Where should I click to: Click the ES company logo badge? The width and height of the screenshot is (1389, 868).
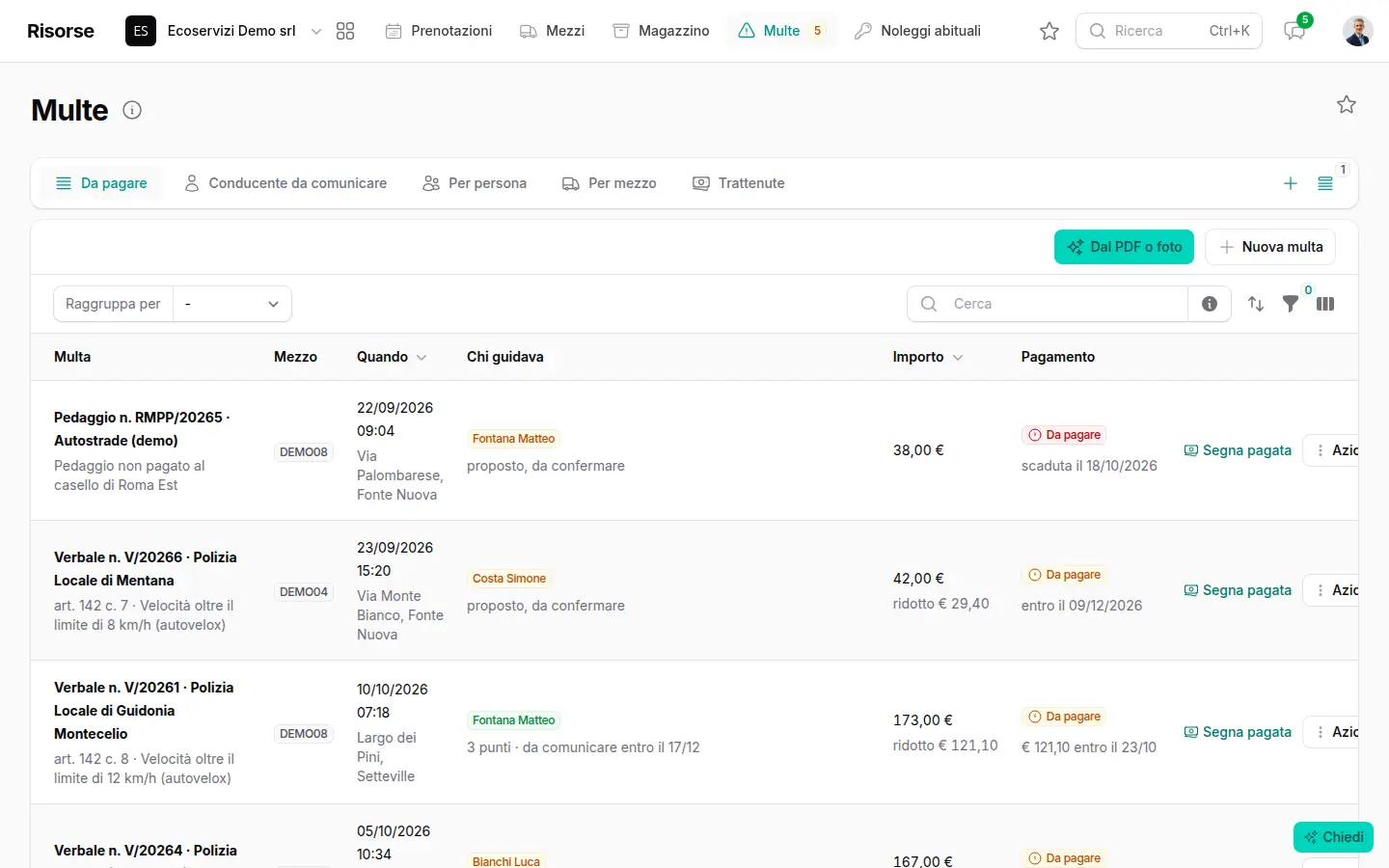pyautogui.click(x=141, y=31)
